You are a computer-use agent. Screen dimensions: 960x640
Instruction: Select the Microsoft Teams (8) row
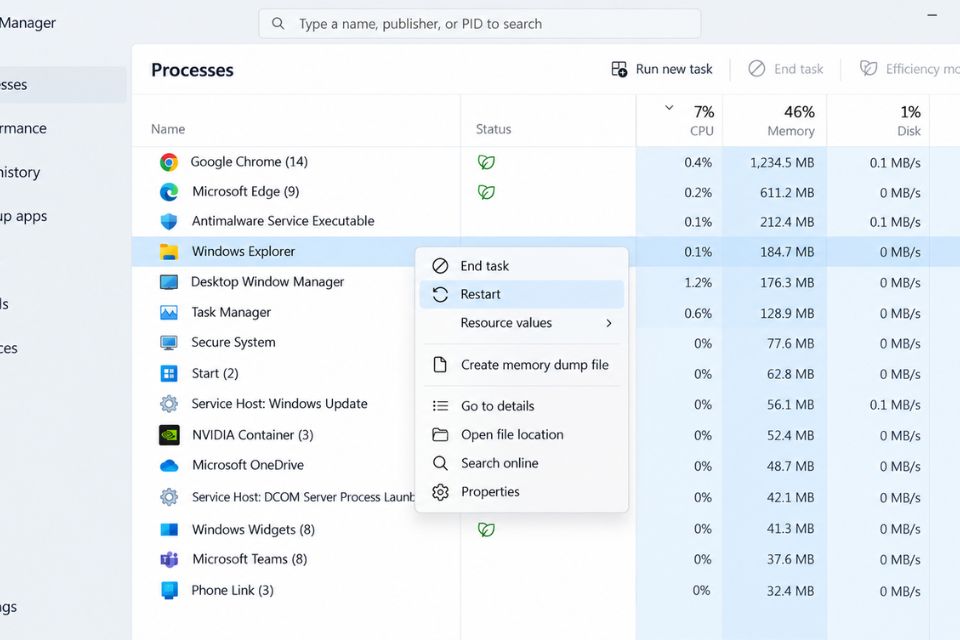tap(546, 560)
